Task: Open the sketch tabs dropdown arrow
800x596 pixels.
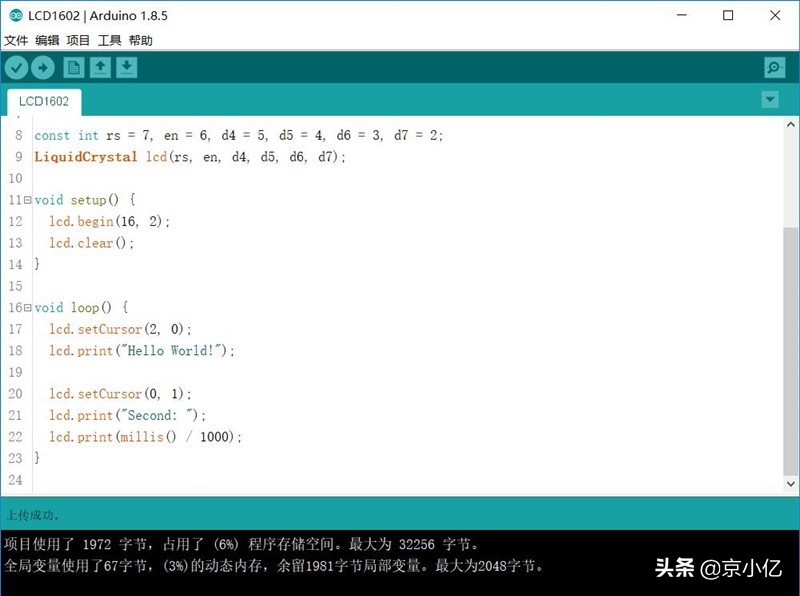Action: pyautogui.click(x=769, y=100)
